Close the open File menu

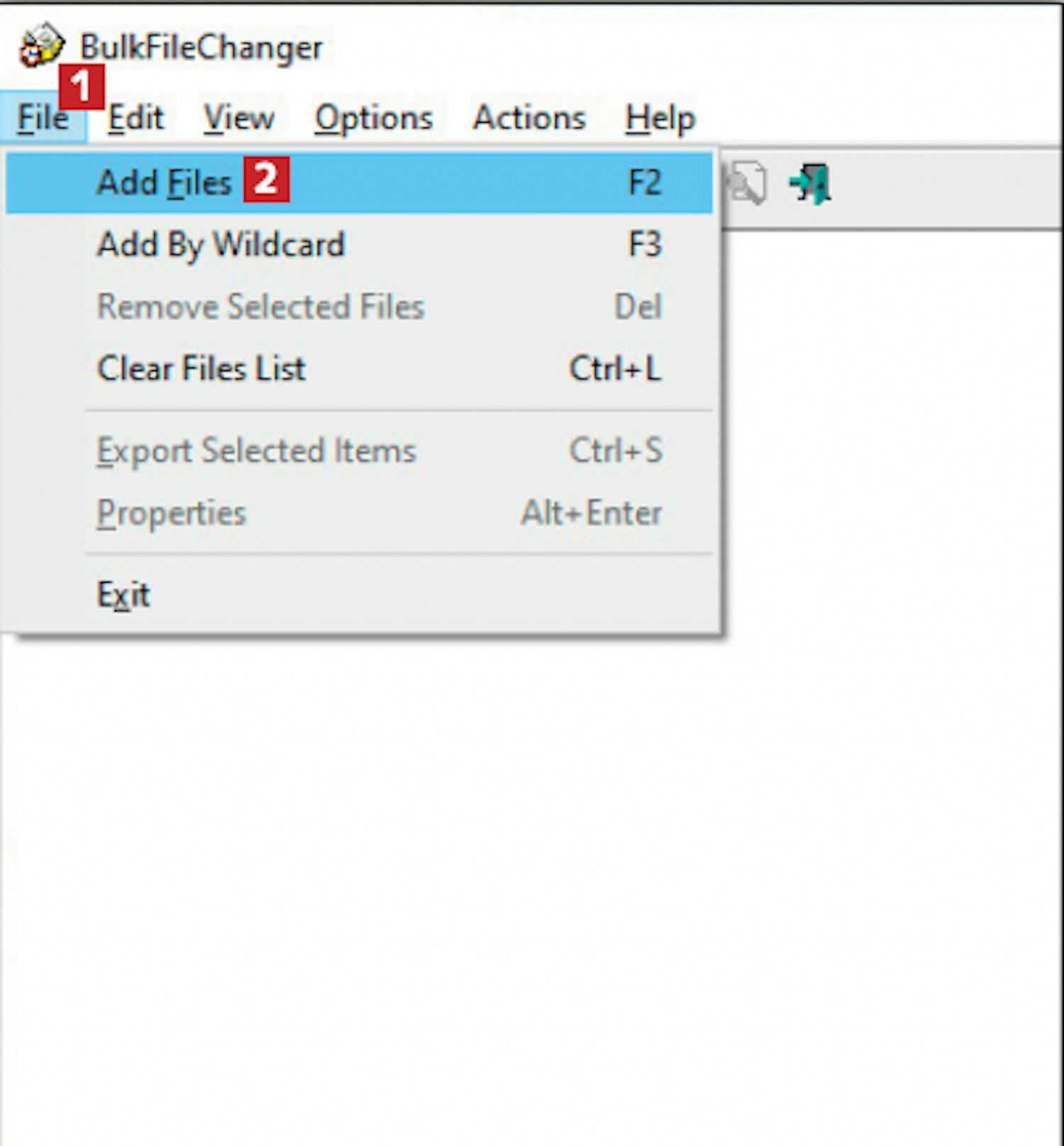pyautogui.click(x=43, y=117)
